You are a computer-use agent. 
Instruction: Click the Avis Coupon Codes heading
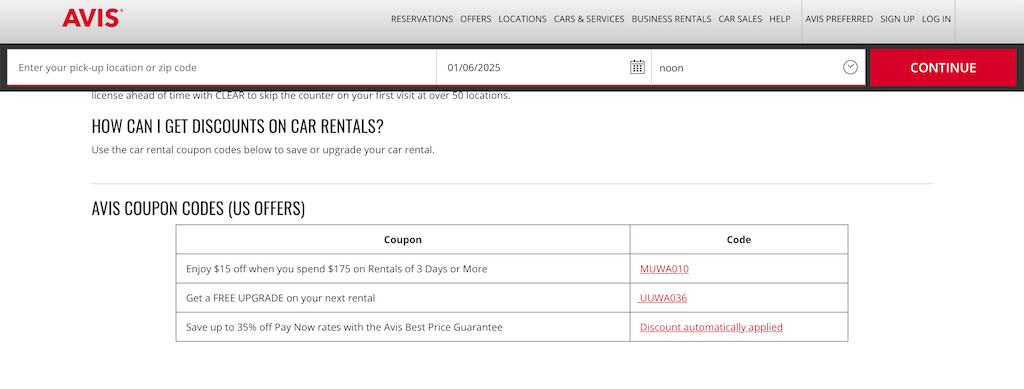(198, 209)
